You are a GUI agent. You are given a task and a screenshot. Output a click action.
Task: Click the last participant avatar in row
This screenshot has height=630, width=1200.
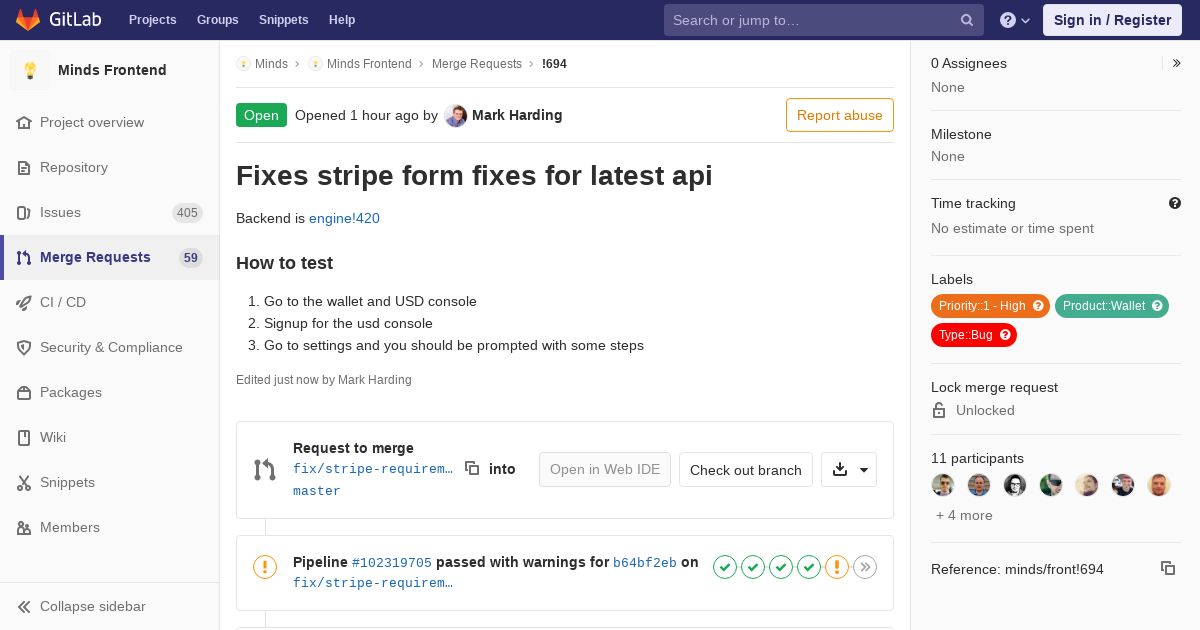click(x=1159, y=485)
